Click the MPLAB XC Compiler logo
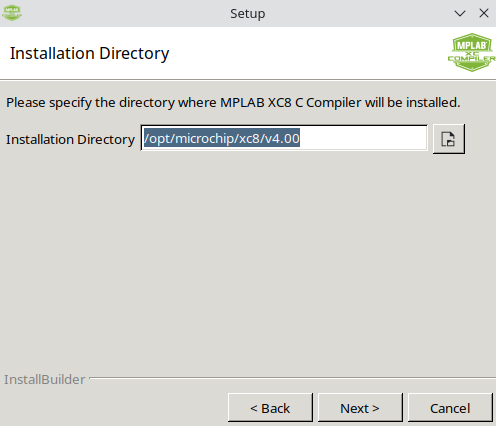Image resolution: width=496 pixels, height=426 pixels. pyautogui.click(x=471, y=52)
